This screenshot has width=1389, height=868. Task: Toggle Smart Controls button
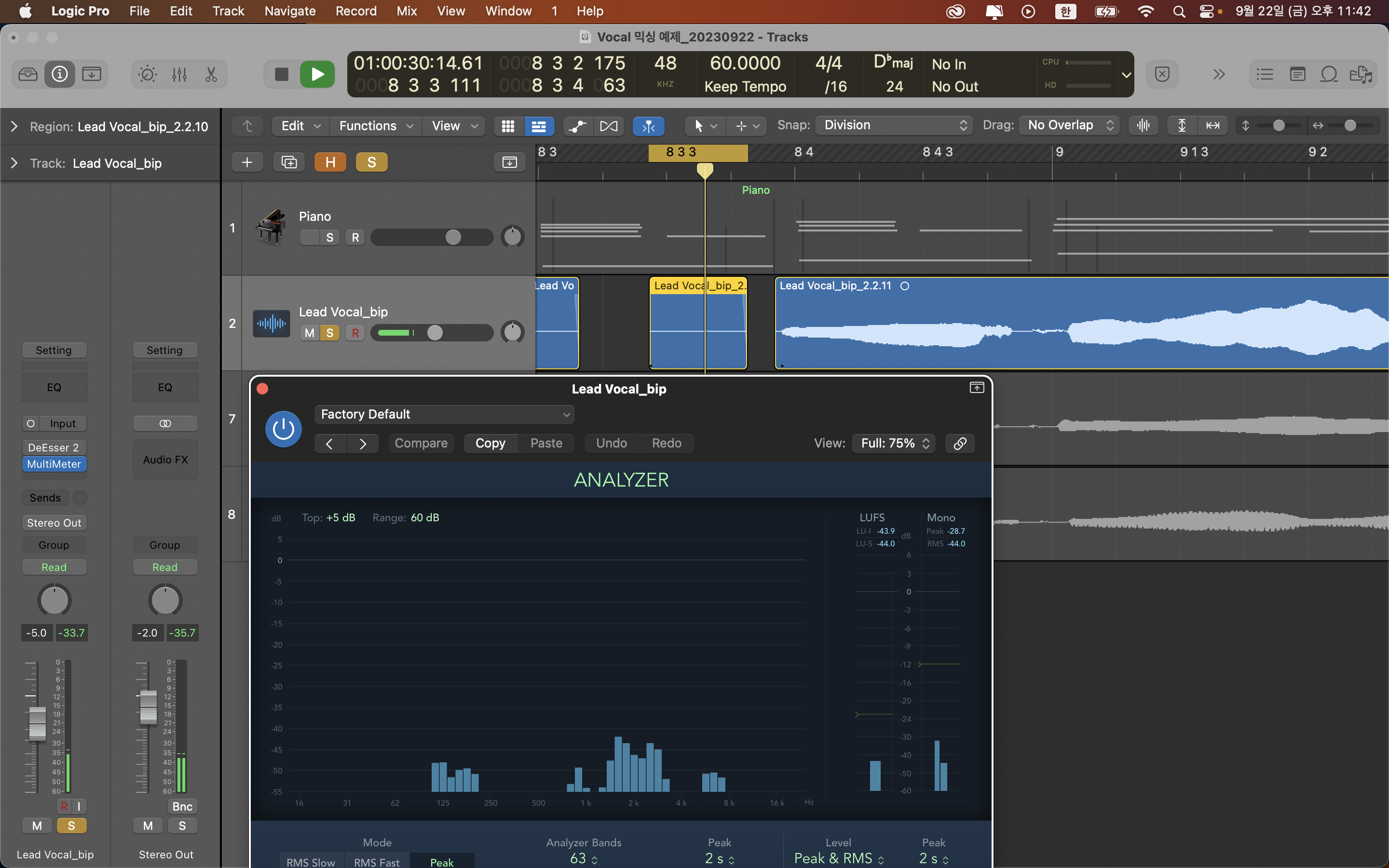click(148, 74)
